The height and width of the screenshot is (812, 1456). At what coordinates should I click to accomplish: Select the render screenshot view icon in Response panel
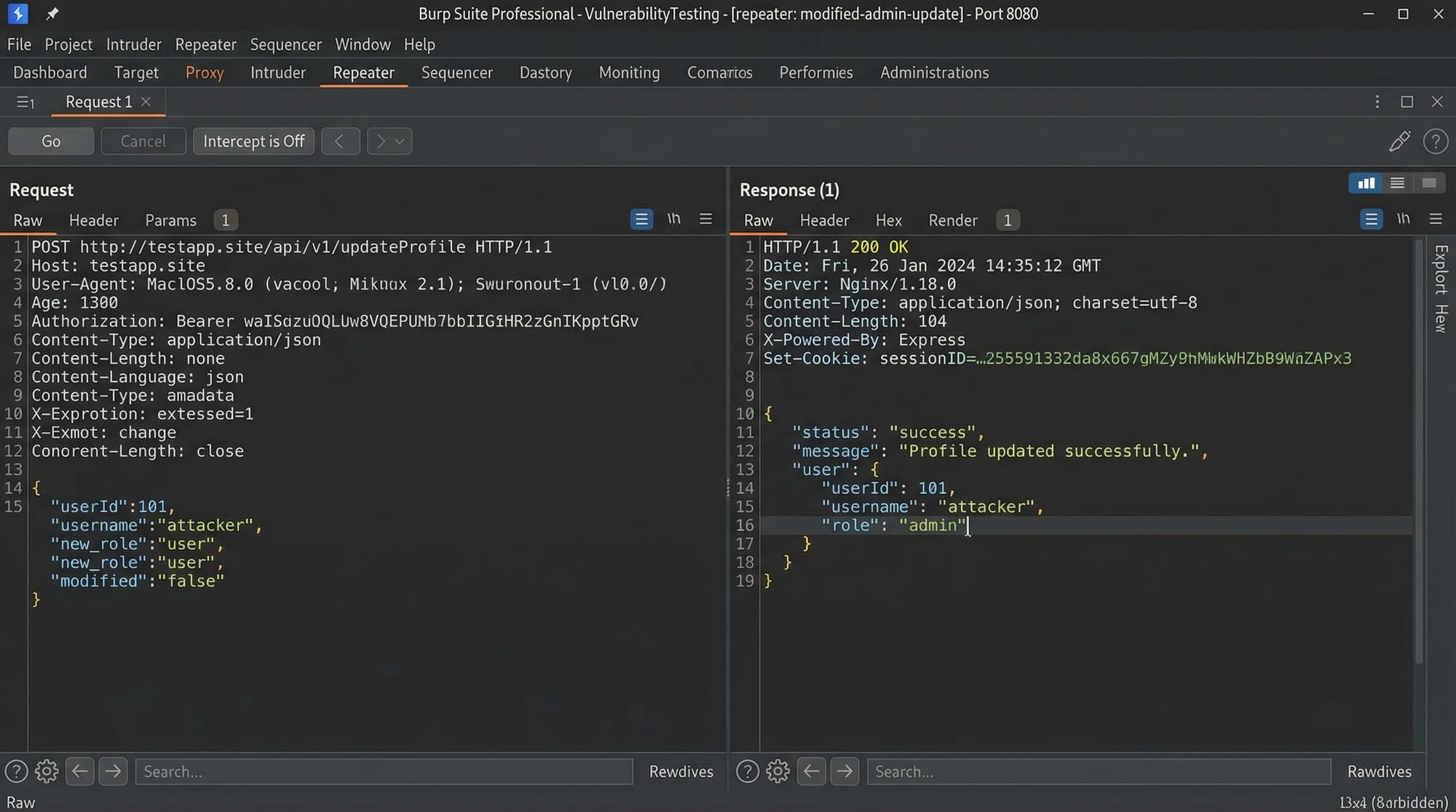click(x=1428, y=183)
